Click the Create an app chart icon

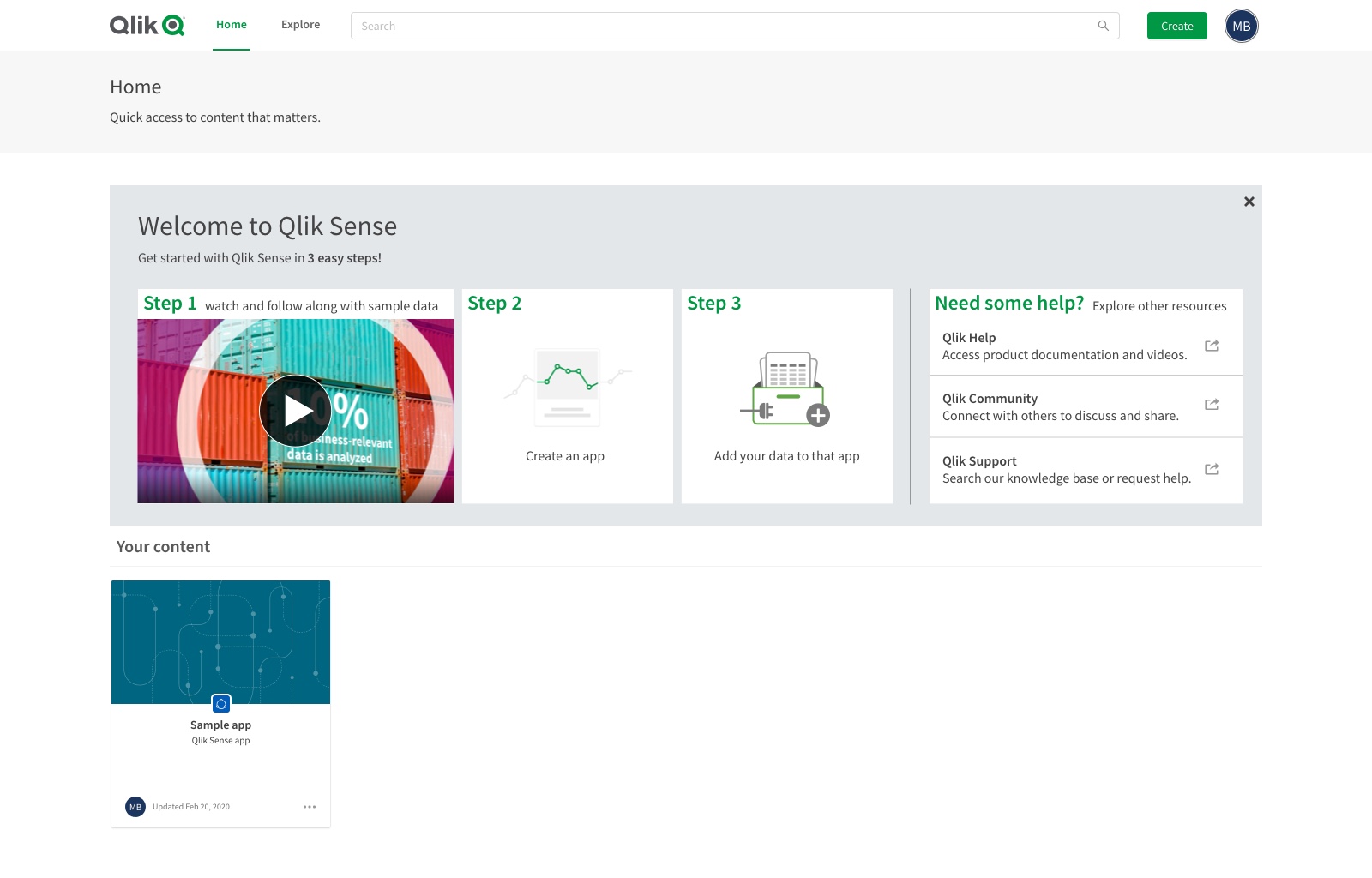(566, 386)
